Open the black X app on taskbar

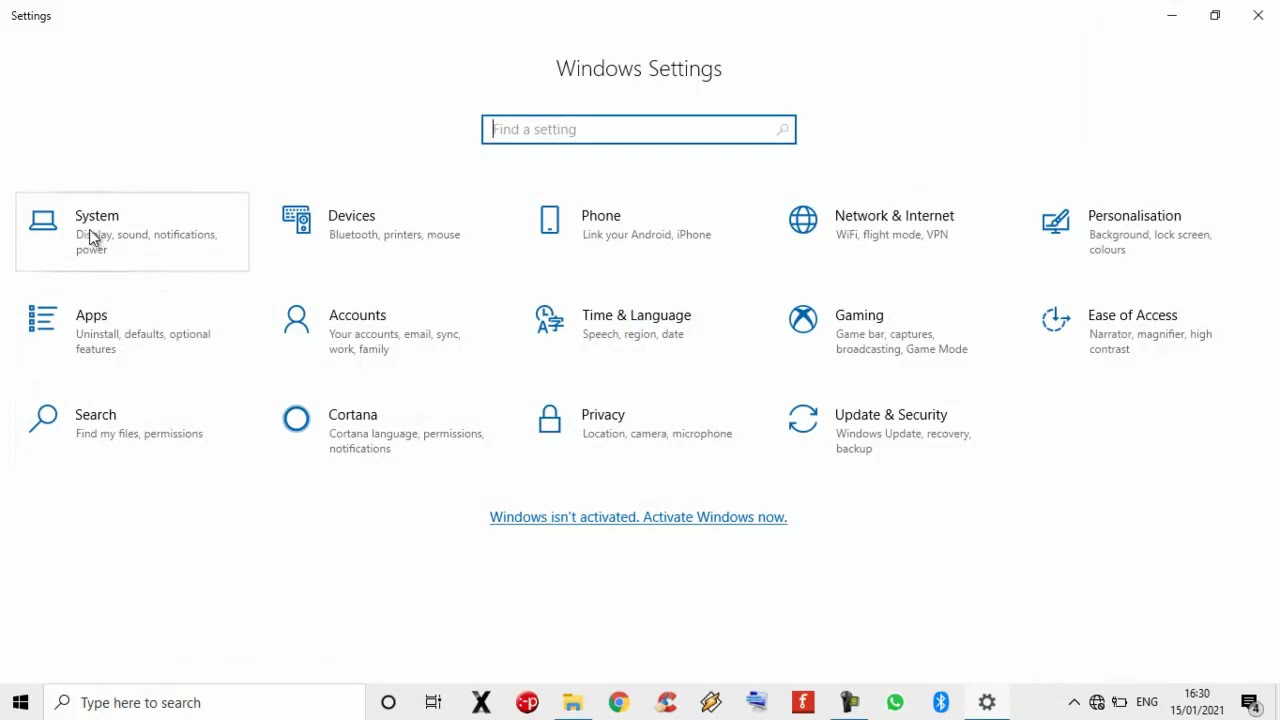pos(481,702)
